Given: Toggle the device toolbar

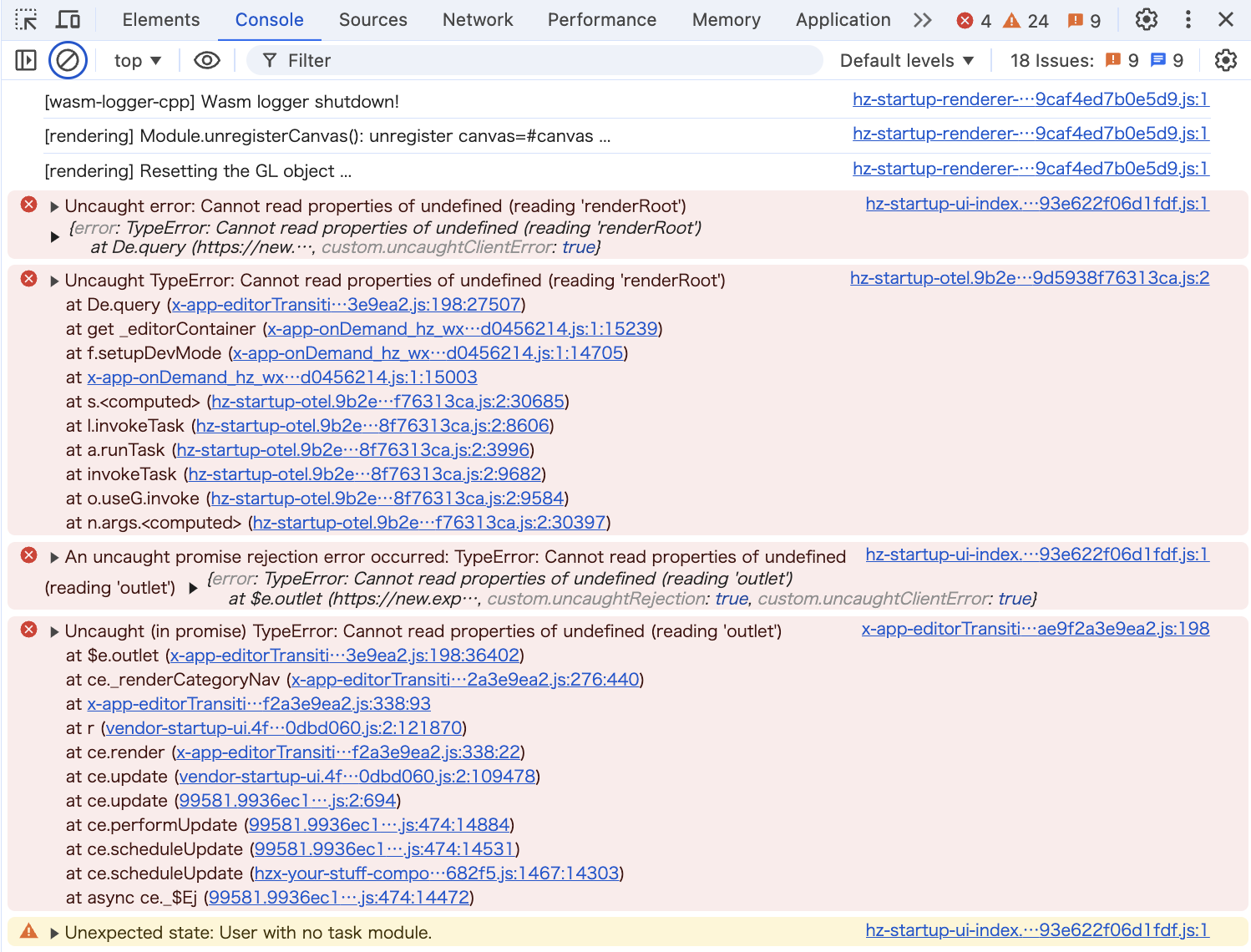Looking at the screenshot, I should pos(68,19).
